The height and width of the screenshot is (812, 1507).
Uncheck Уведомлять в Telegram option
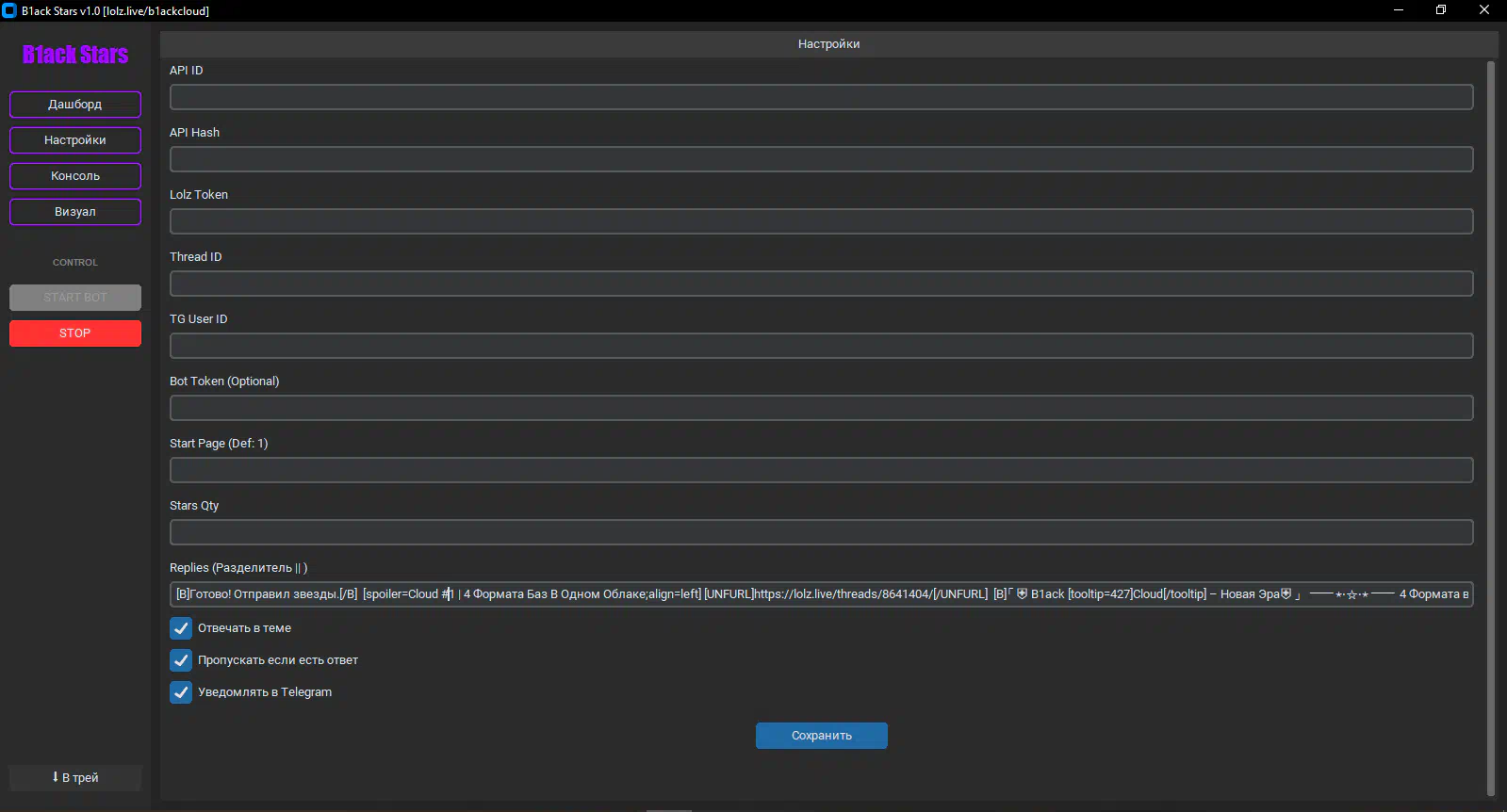181,692
